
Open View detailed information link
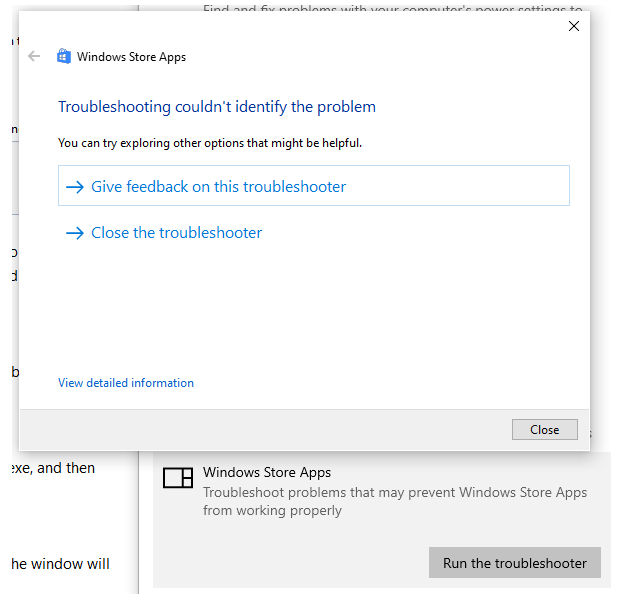point(126,383)
